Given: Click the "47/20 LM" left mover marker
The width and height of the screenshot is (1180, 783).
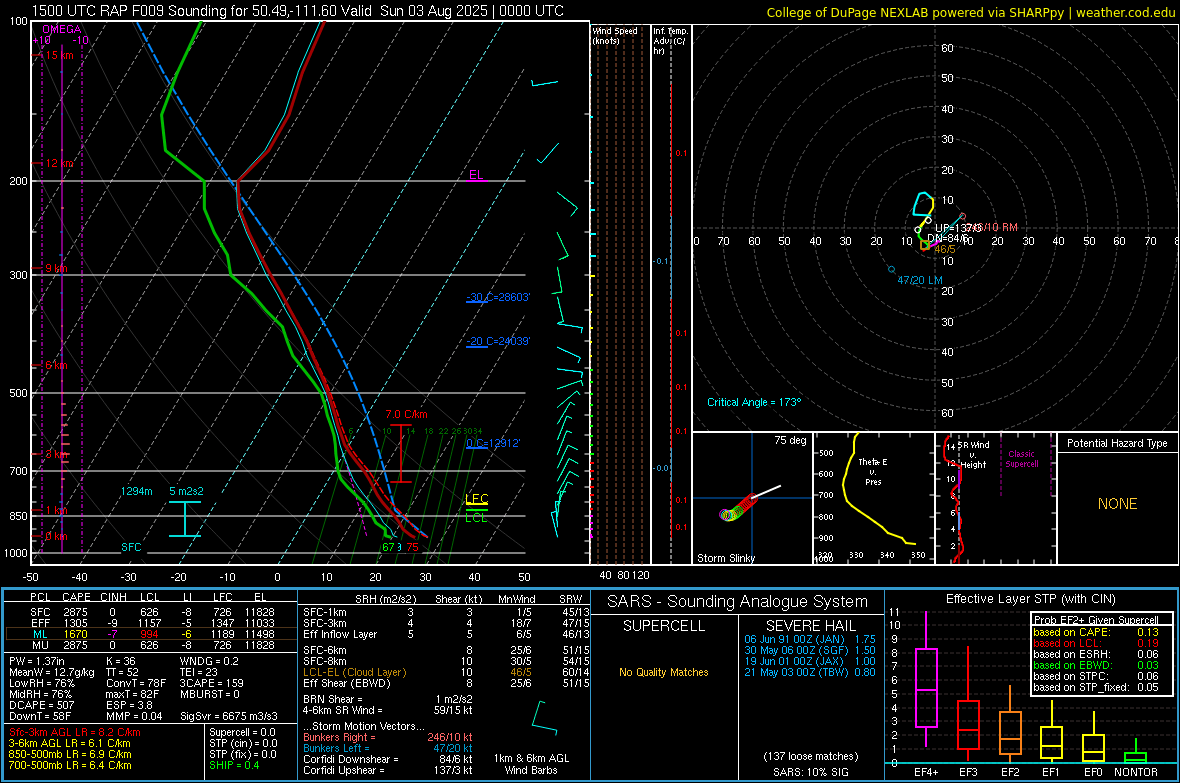Looking at the screenshot, I should [x=920, y=280].
